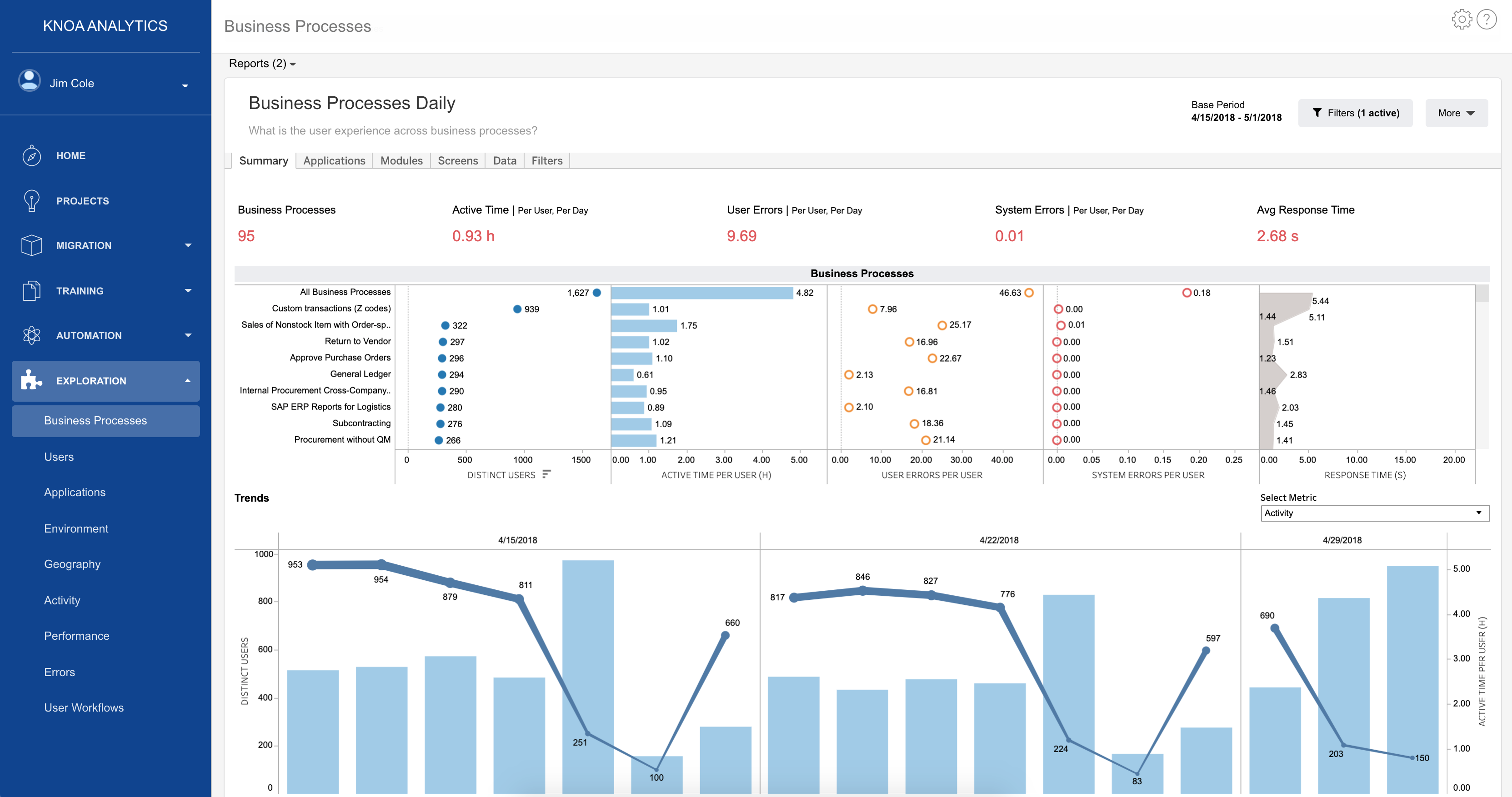The width and height of the screenshot is (1512, 797).
Task: Collapse the Exploration section arrow
Action: 188,381
